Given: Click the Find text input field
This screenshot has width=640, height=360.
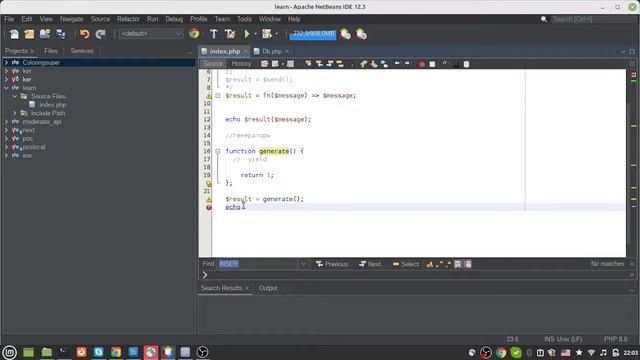Looking at the screenshot, I should (x=259, y=264).
